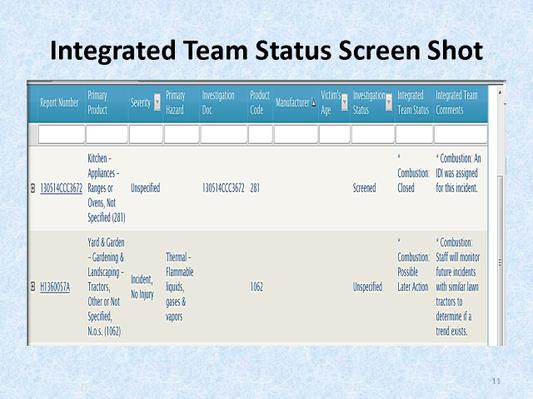Click the Product Code filter input
Screen dimensions: 533x399
[x=260, y=134]
